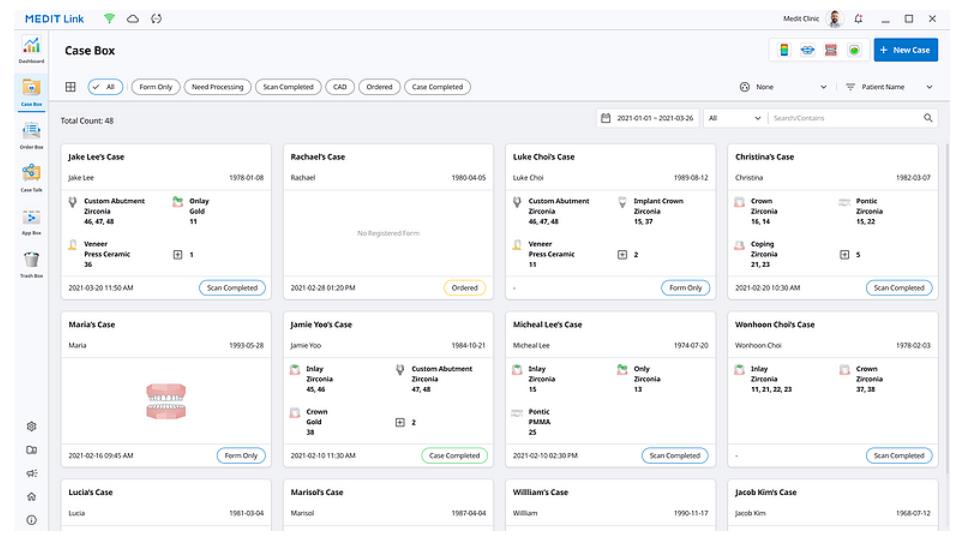Open the None grouping dropdown

783,87
